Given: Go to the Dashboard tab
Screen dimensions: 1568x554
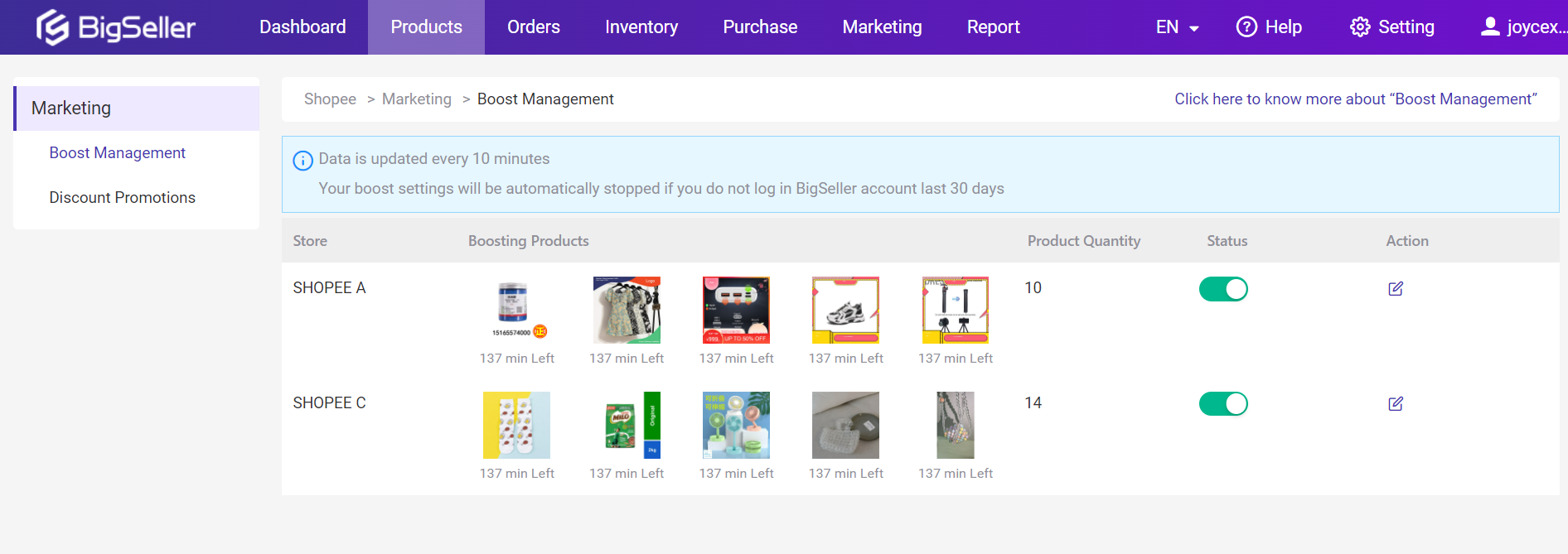Looking at the screenshot, I should 302,27.
